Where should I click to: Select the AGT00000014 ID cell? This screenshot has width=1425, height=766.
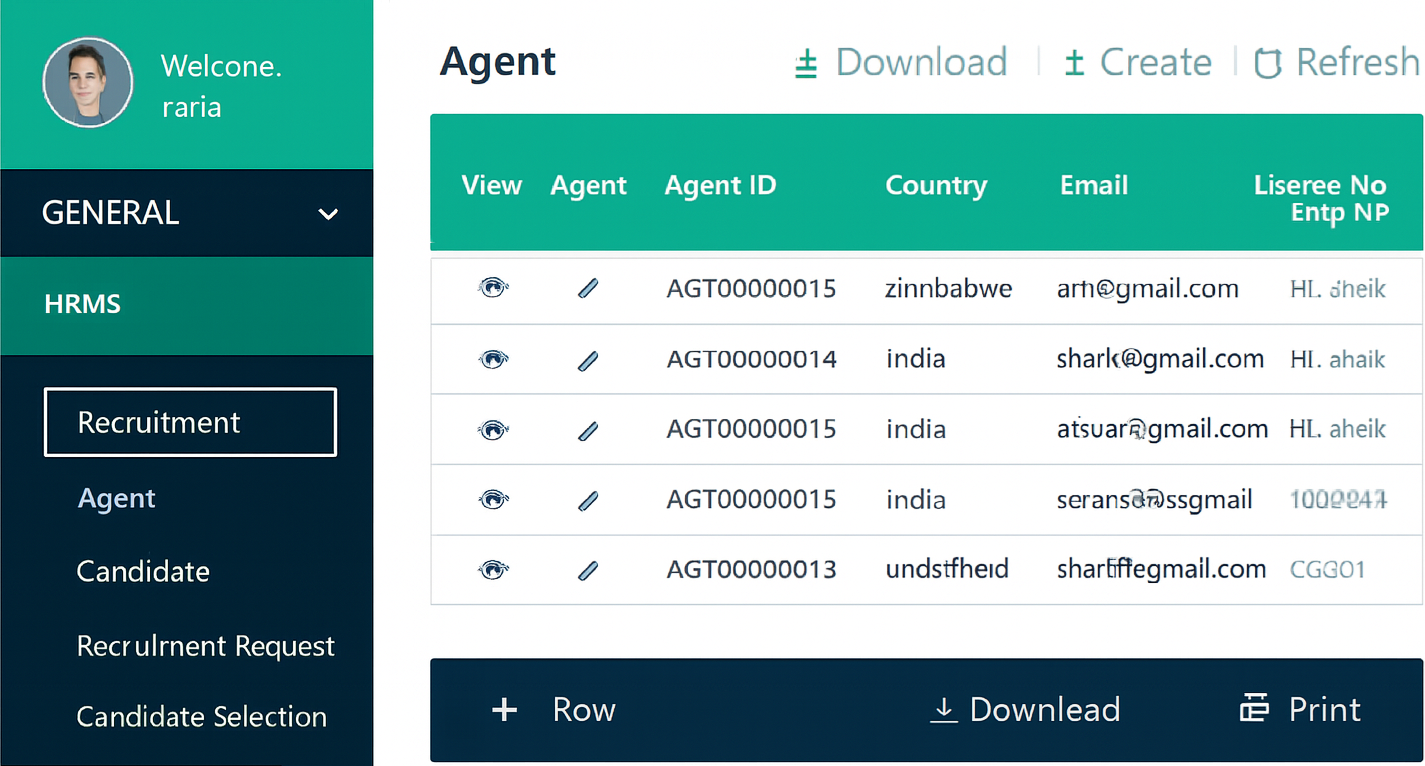(x=752, y=359)
